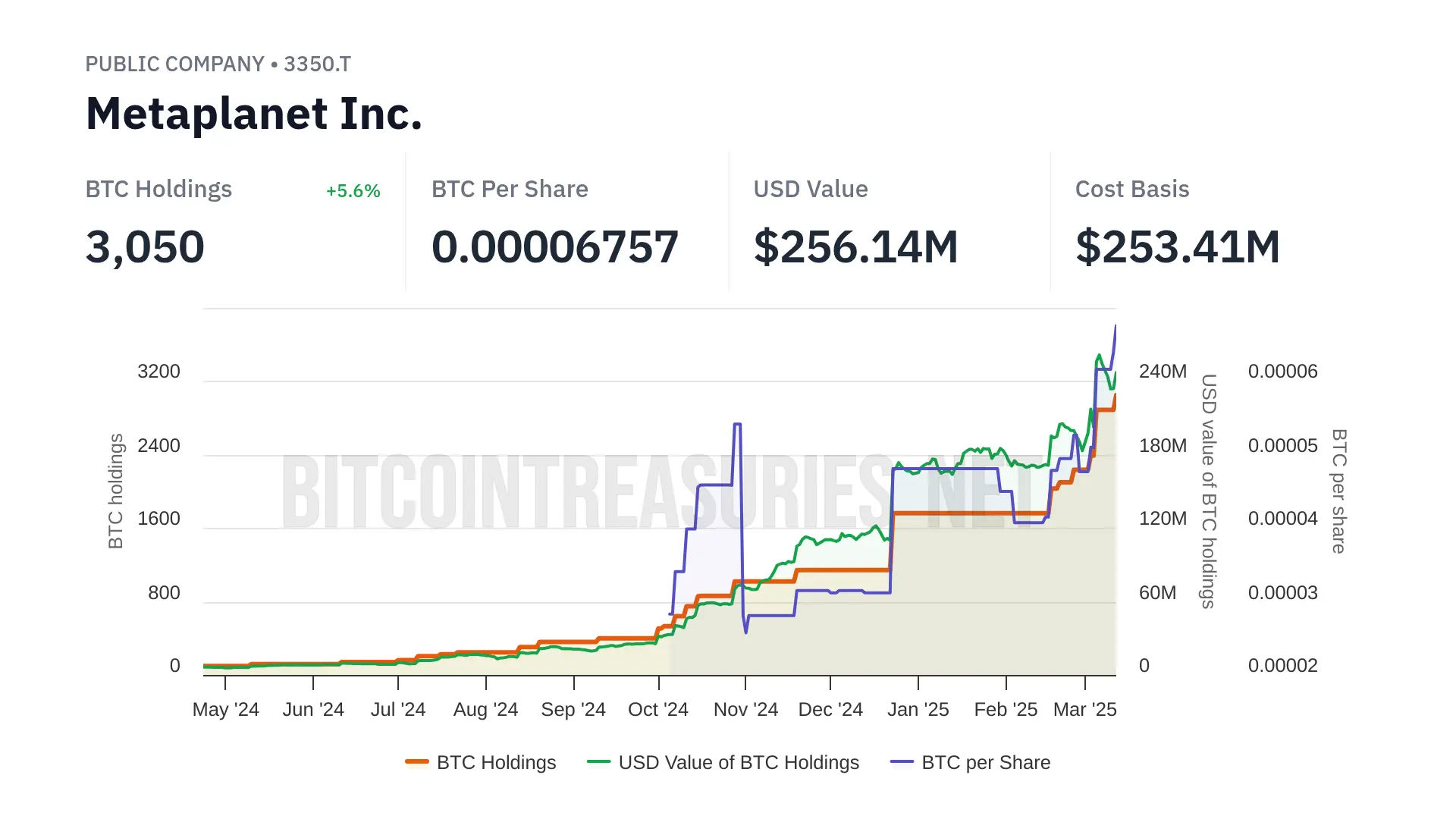The height and width of the screenshot is (819, 1456).
Task: Toggle the BTC per Share legend series
Action: (986, 762)
